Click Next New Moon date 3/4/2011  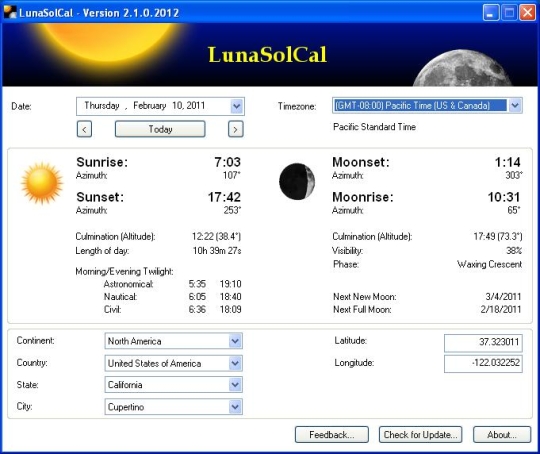[x=503, y=296]
